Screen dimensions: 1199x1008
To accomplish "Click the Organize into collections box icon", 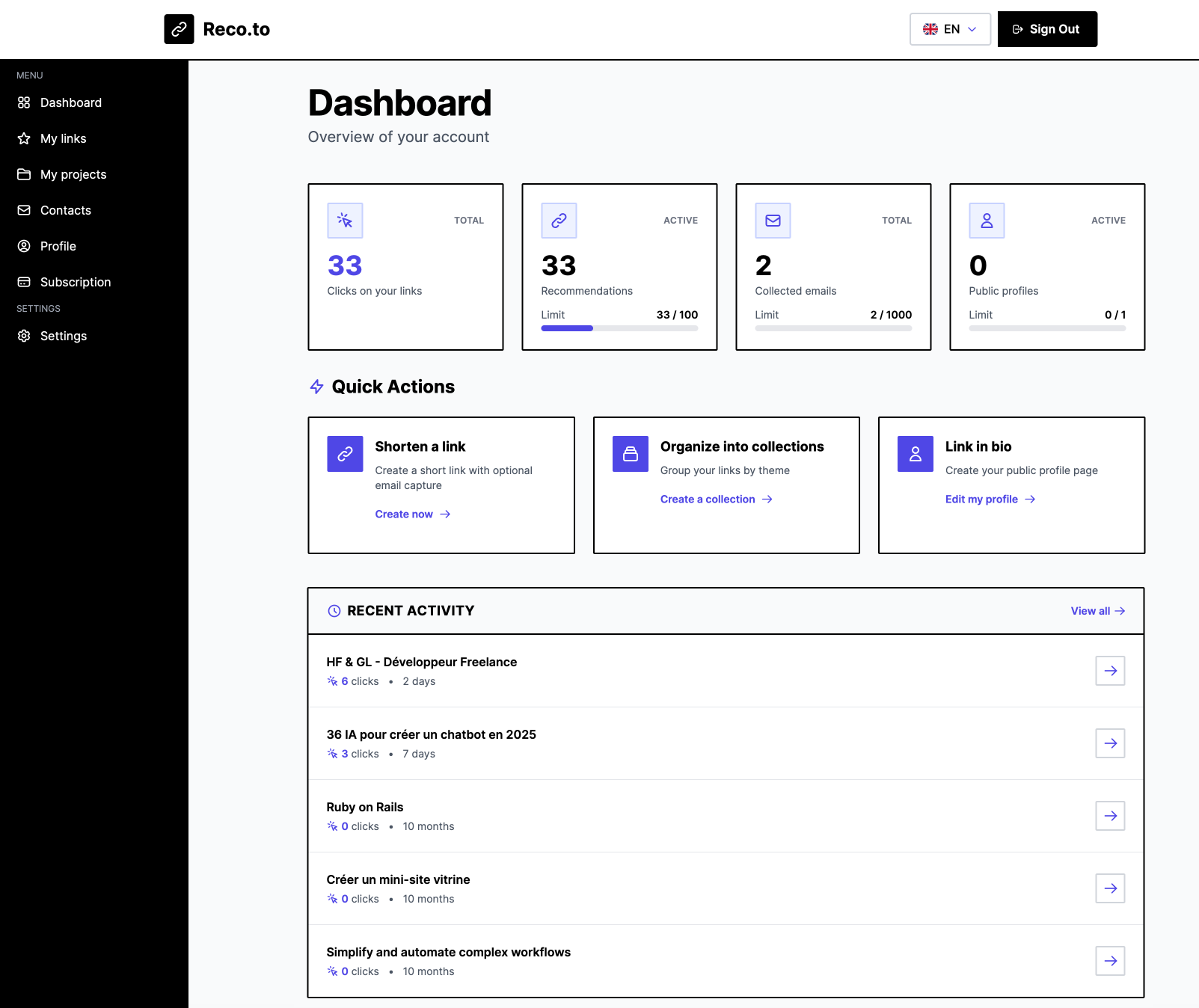I will click(630, 454).
